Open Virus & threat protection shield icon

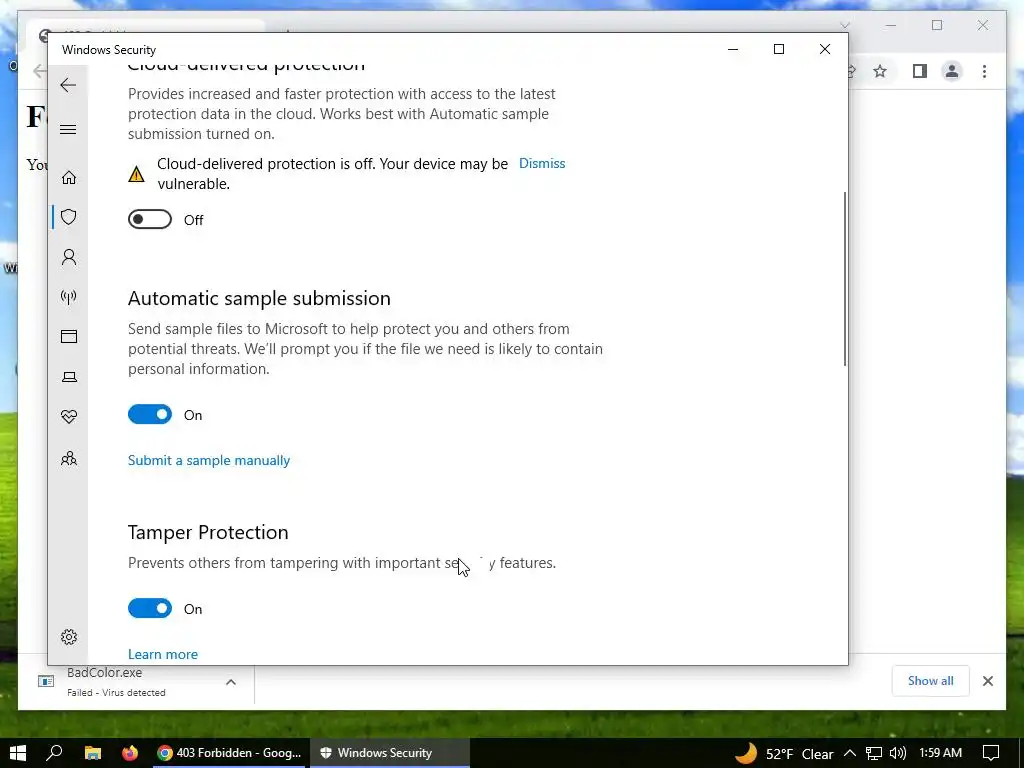click(69, 217)
